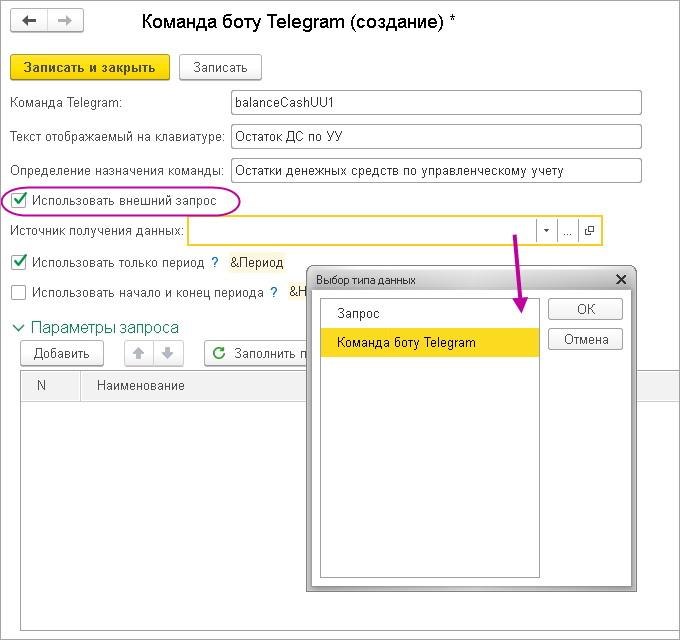This screenshot has height=640, width=680.
Task: Click the Записать и закрыть button
Action: (90, 67)
